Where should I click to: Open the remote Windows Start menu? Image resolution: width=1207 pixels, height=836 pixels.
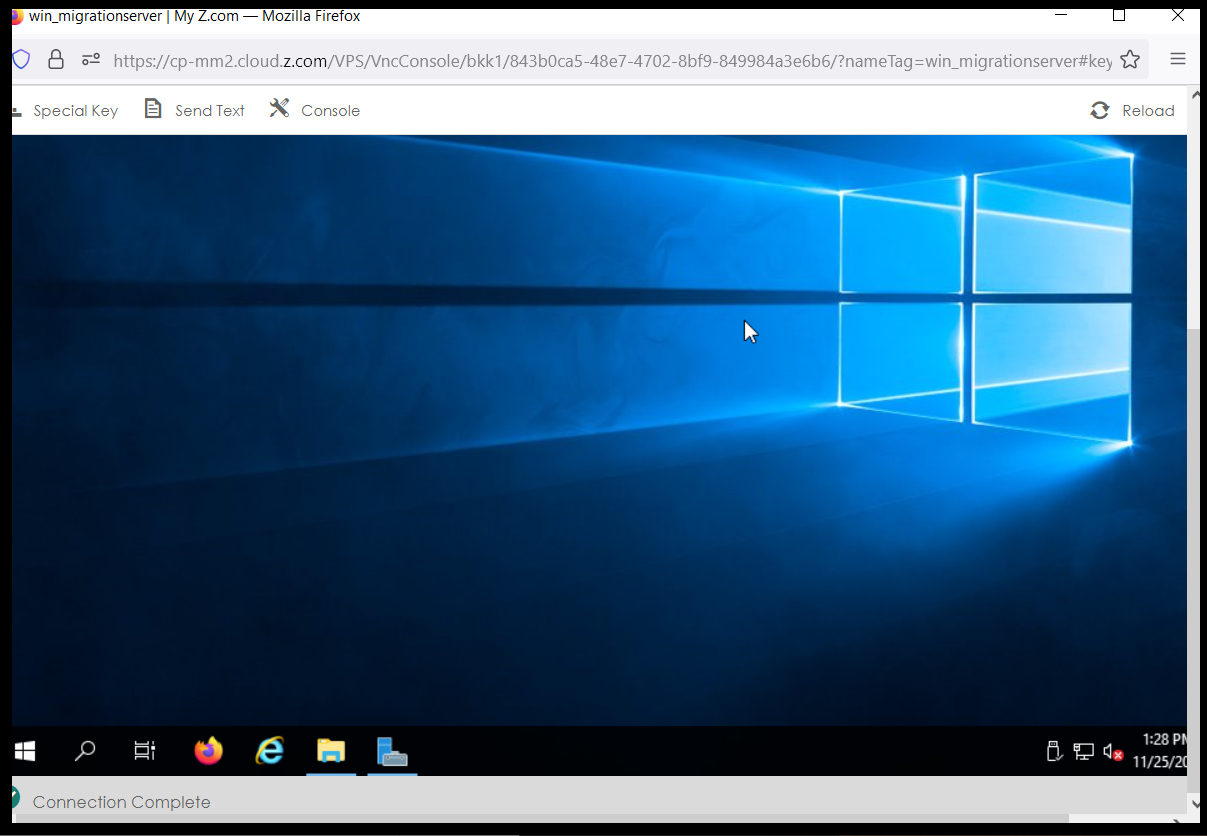click(x=26, y=750)
